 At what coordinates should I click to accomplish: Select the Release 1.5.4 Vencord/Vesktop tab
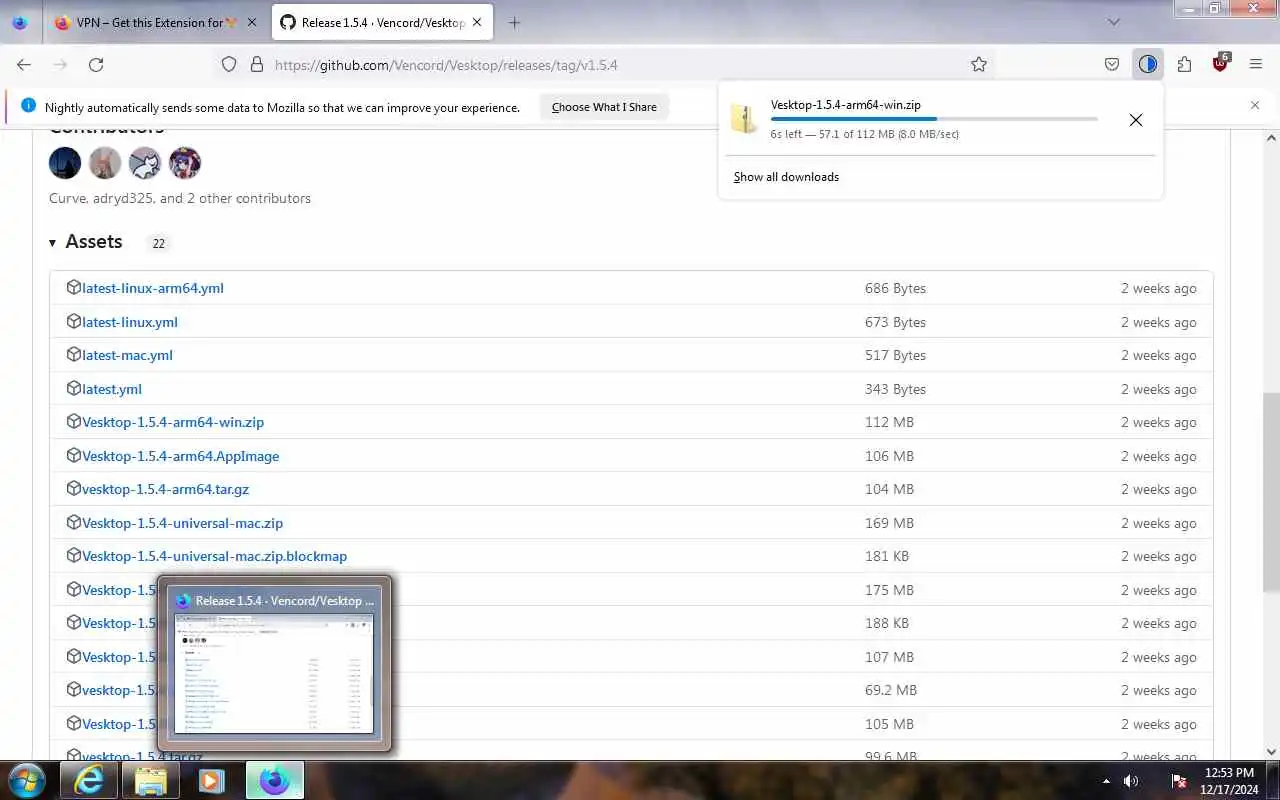[382, 22]
